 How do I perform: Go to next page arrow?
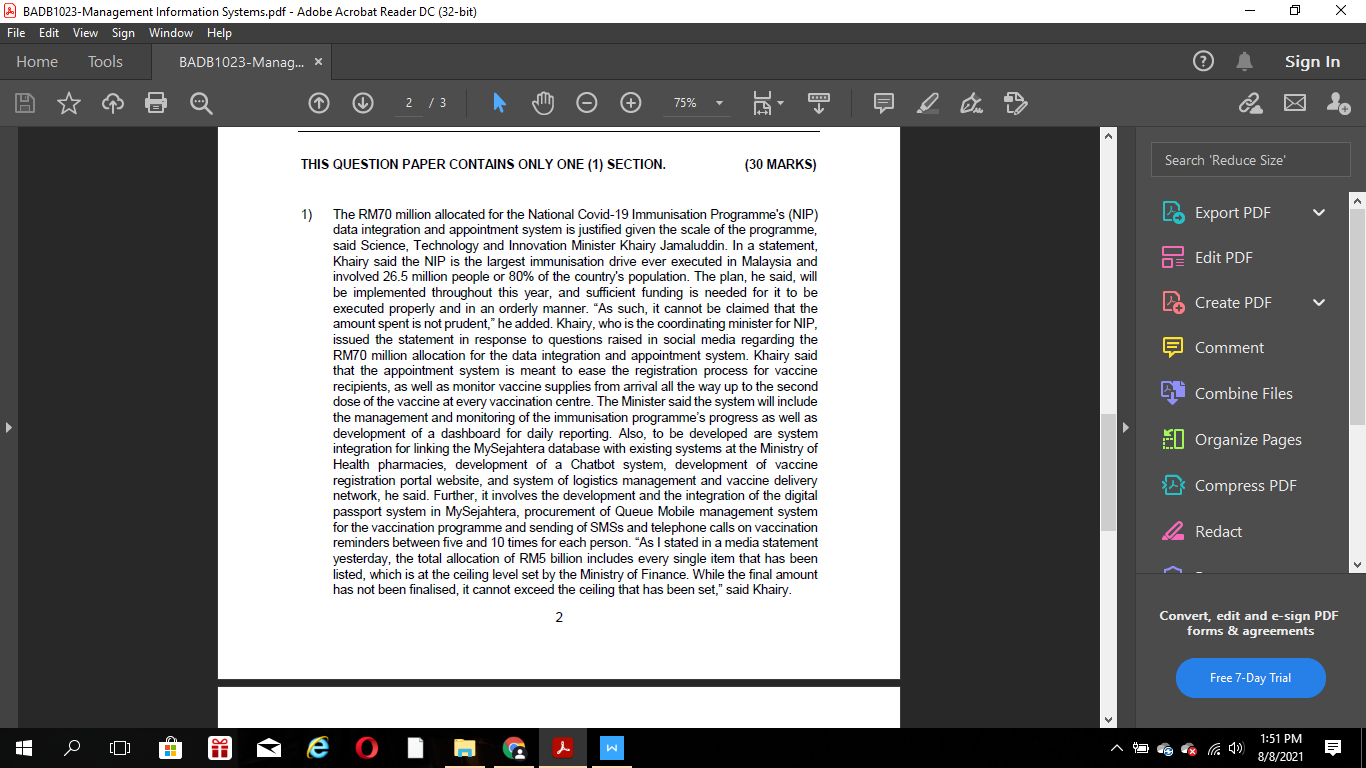tap(363, 103)
